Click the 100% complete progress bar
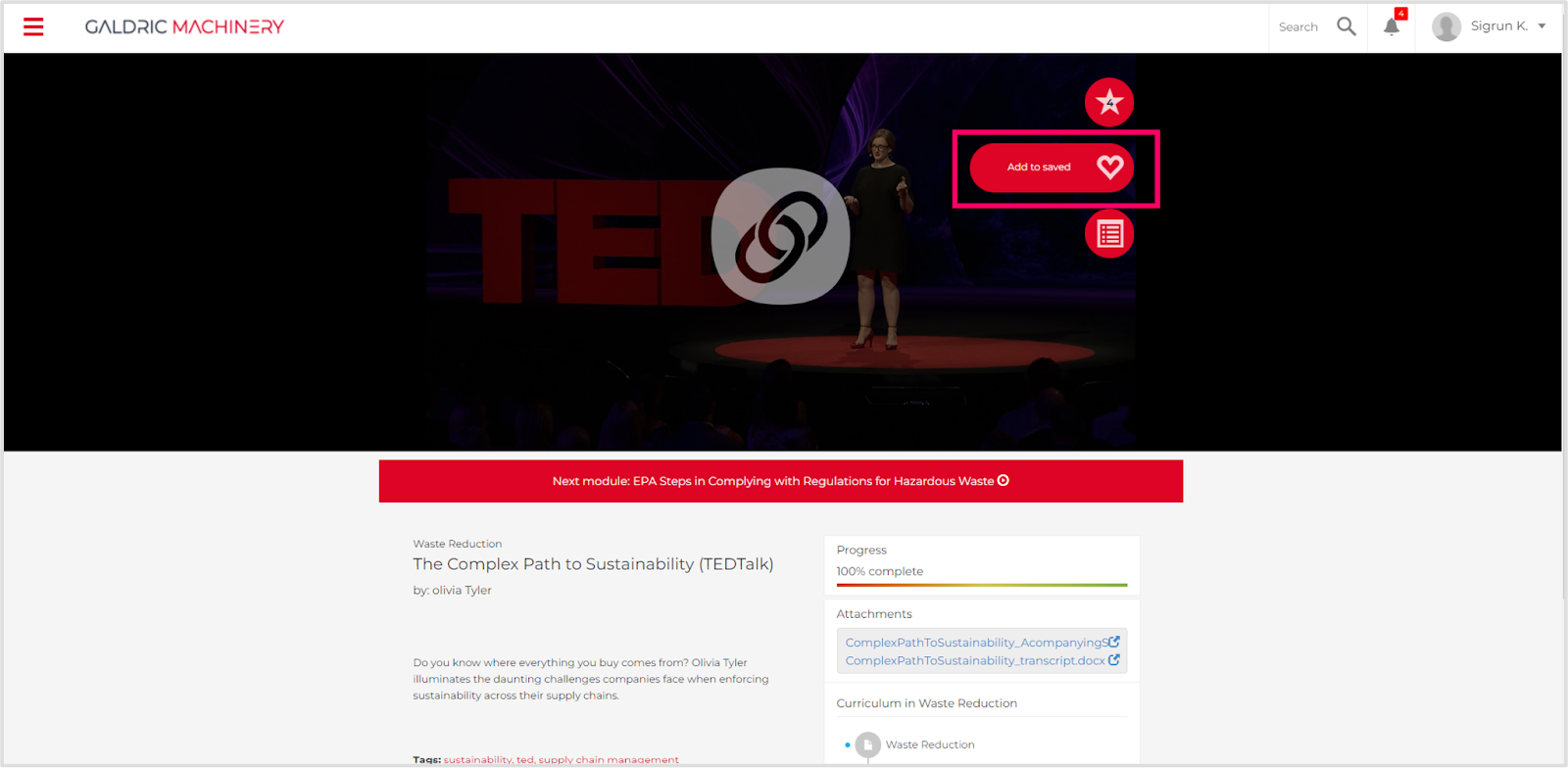This screenshot has height=768, width=1568. (x=982, y=585)
